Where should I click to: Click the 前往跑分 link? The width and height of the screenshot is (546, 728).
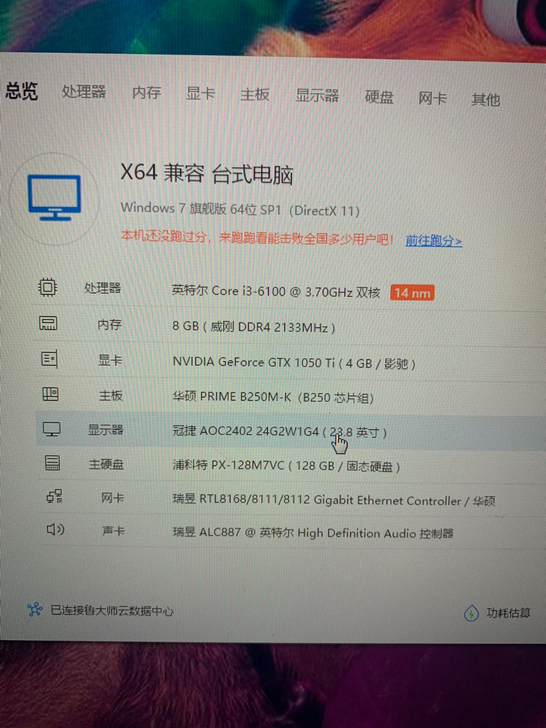pos(434,240)
